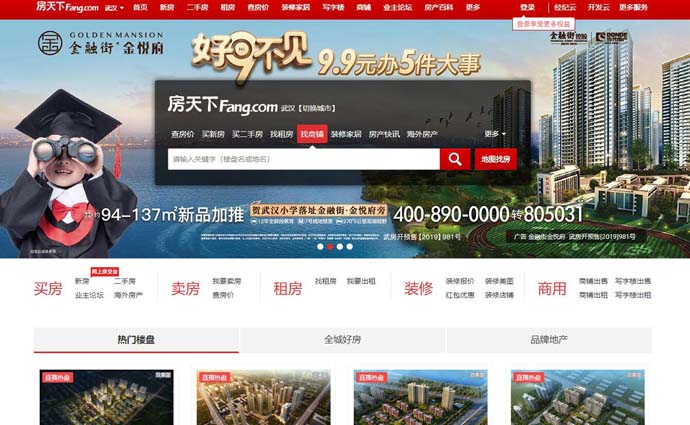
Task: Switch to the 全城好房 tab
Action: click(x=342, y=340)
